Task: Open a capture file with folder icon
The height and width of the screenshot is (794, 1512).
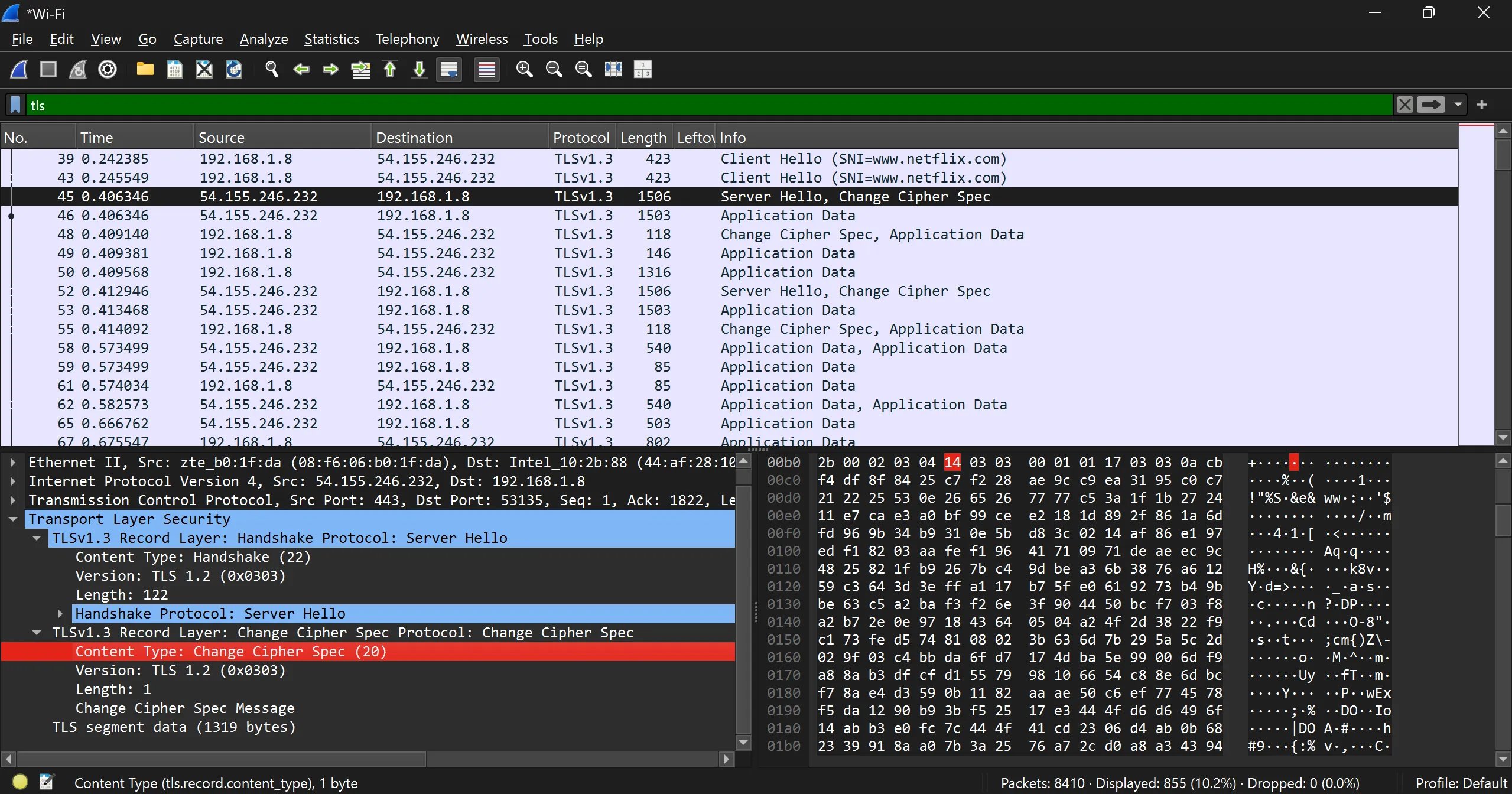Action: tap(145, 70)
